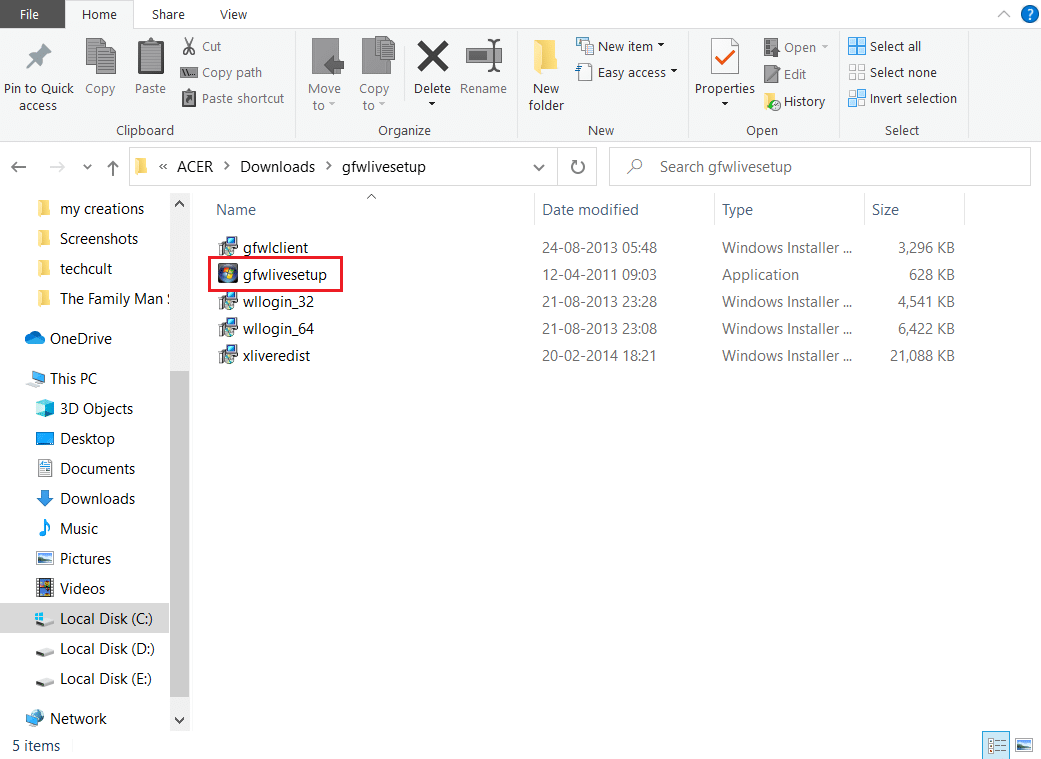This screenshot has height=759, width=1041.
Task: Delete the selected file
Action: (432, 66)
